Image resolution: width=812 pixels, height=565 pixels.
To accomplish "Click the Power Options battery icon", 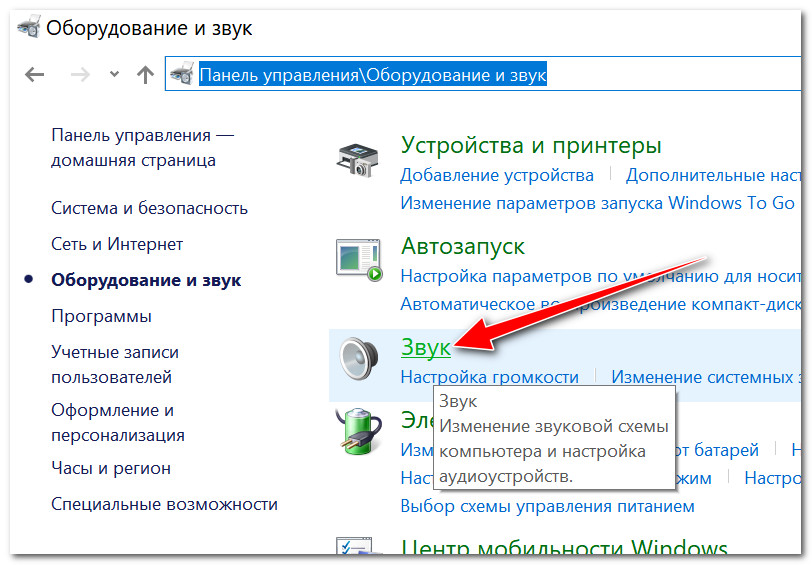I will [358, 431].
